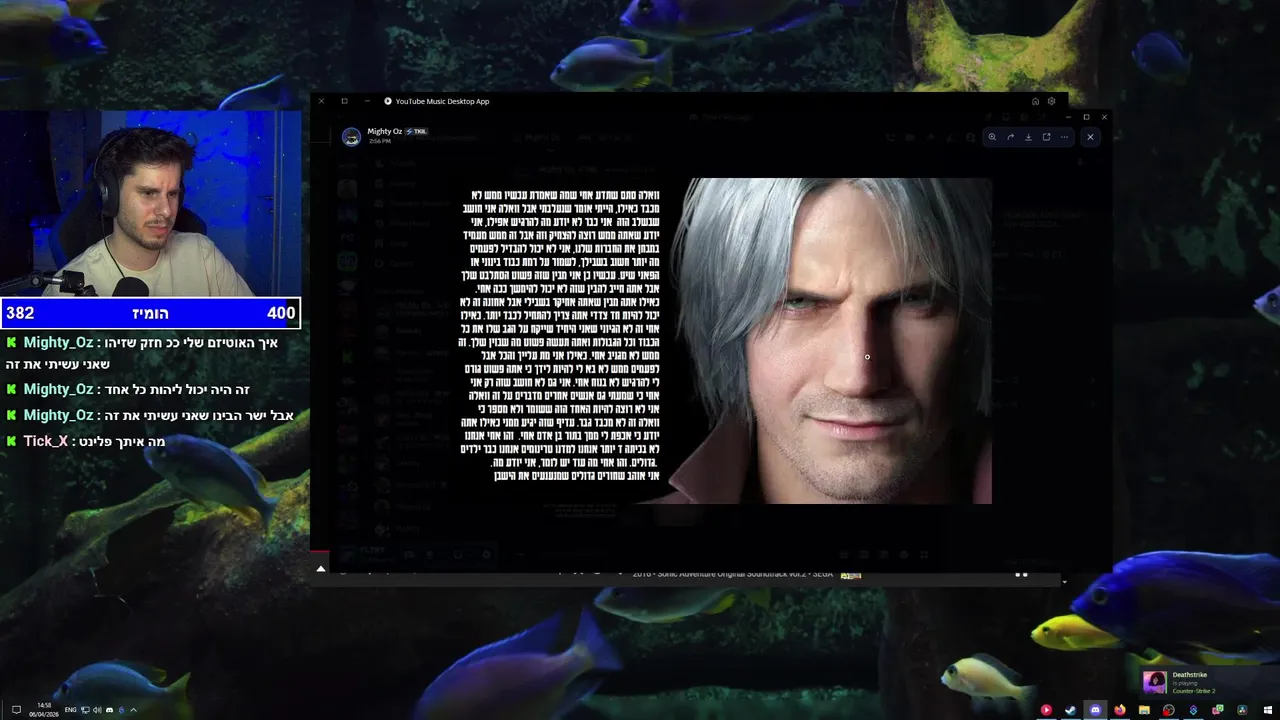
Task: Open YouTube Music settings gear icon
Action: pos(1051,101)
